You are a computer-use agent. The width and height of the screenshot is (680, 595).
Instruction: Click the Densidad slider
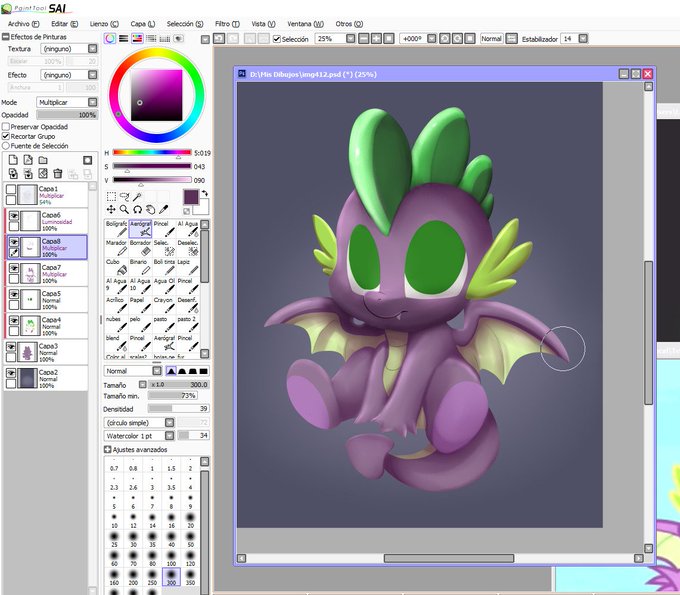point(178,409)
